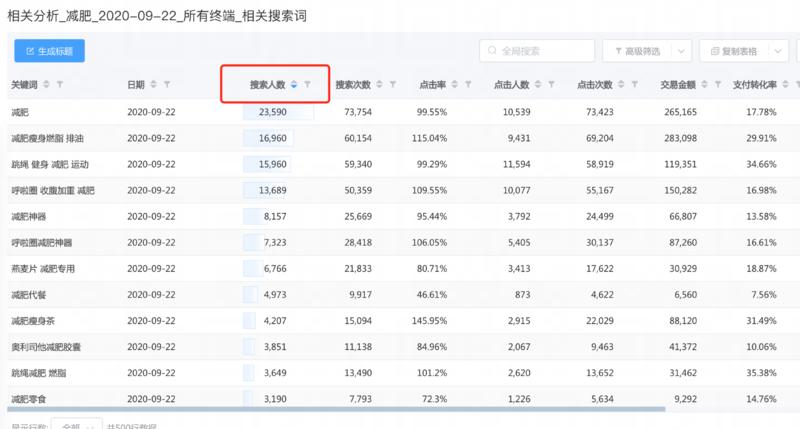Sort by 日期 column arrows
The image size is (800, 429).
click(x=154, y=84)
